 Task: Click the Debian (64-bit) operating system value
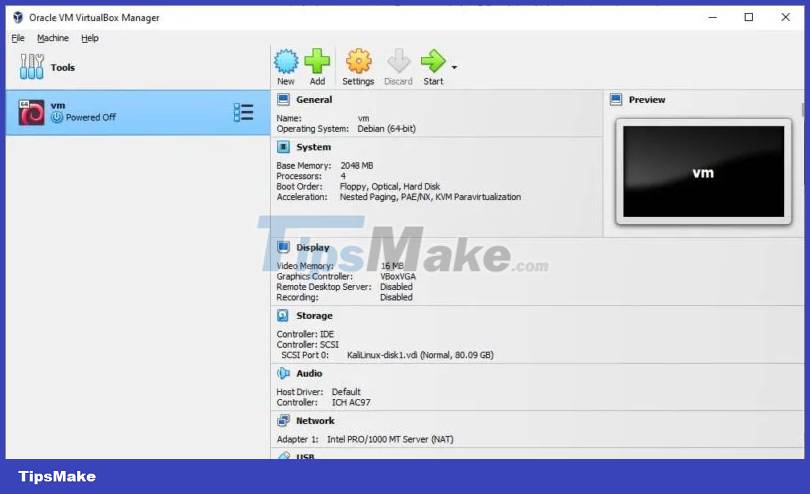click(386, 129)
